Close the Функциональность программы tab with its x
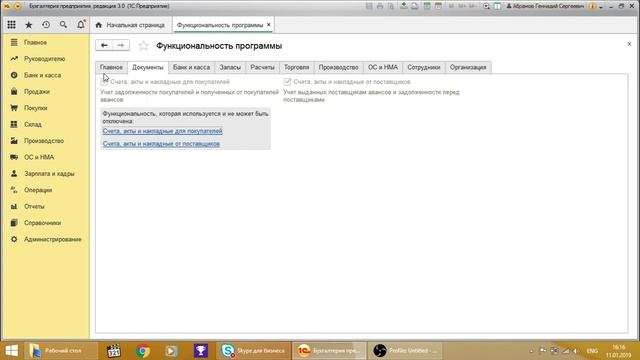640x360 pixels. pos(269,25)
